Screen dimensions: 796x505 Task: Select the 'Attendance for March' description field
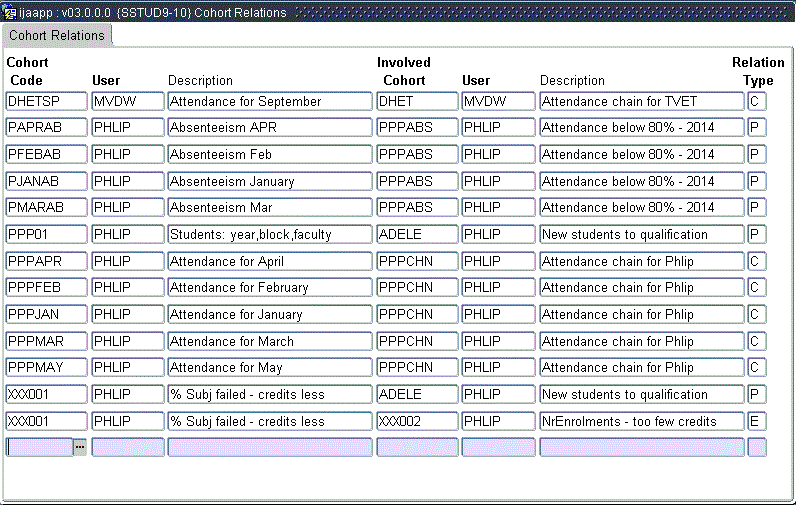270,341
